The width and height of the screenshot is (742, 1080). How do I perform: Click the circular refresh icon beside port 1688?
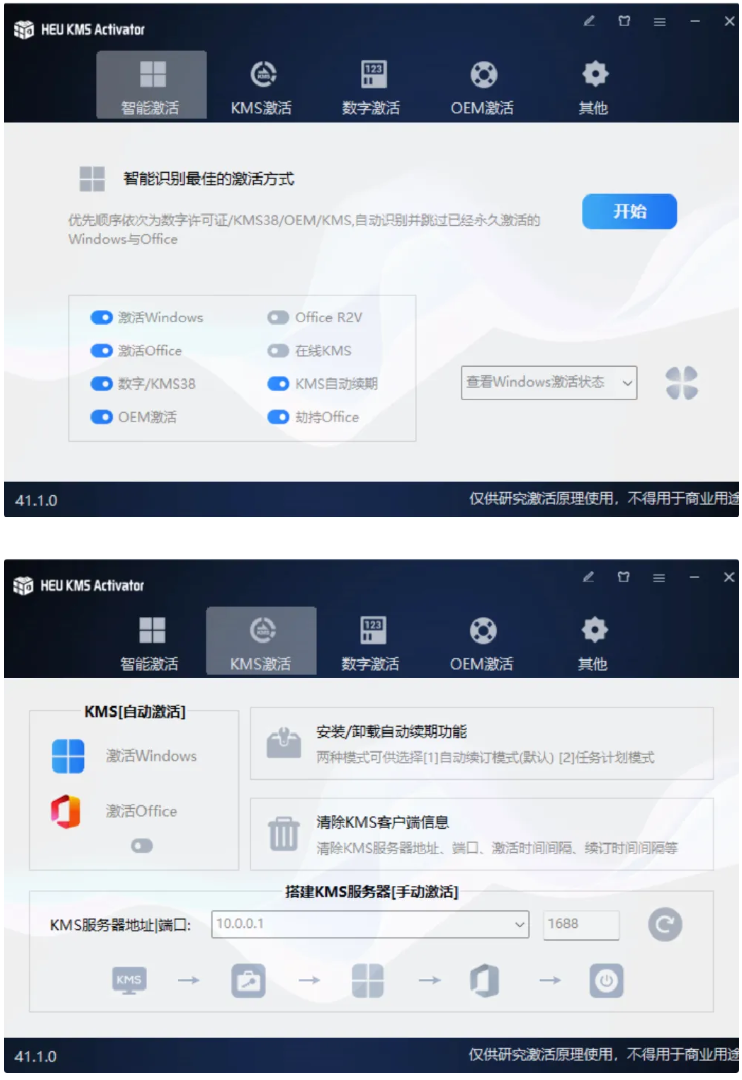(x=665, y=924)
